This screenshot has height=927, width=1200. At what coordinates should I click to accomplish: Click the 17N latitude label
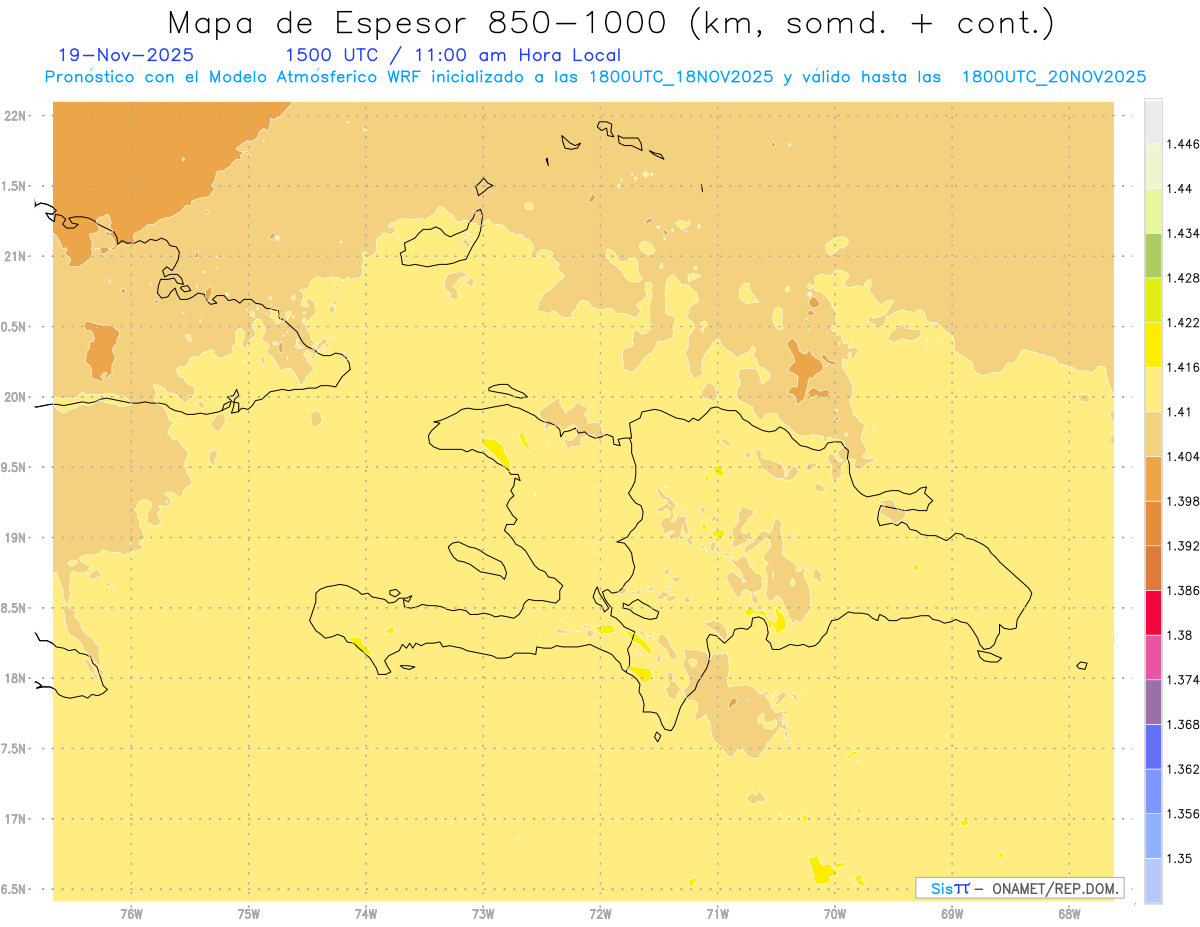pyautogui.click(x=14, y=819)
